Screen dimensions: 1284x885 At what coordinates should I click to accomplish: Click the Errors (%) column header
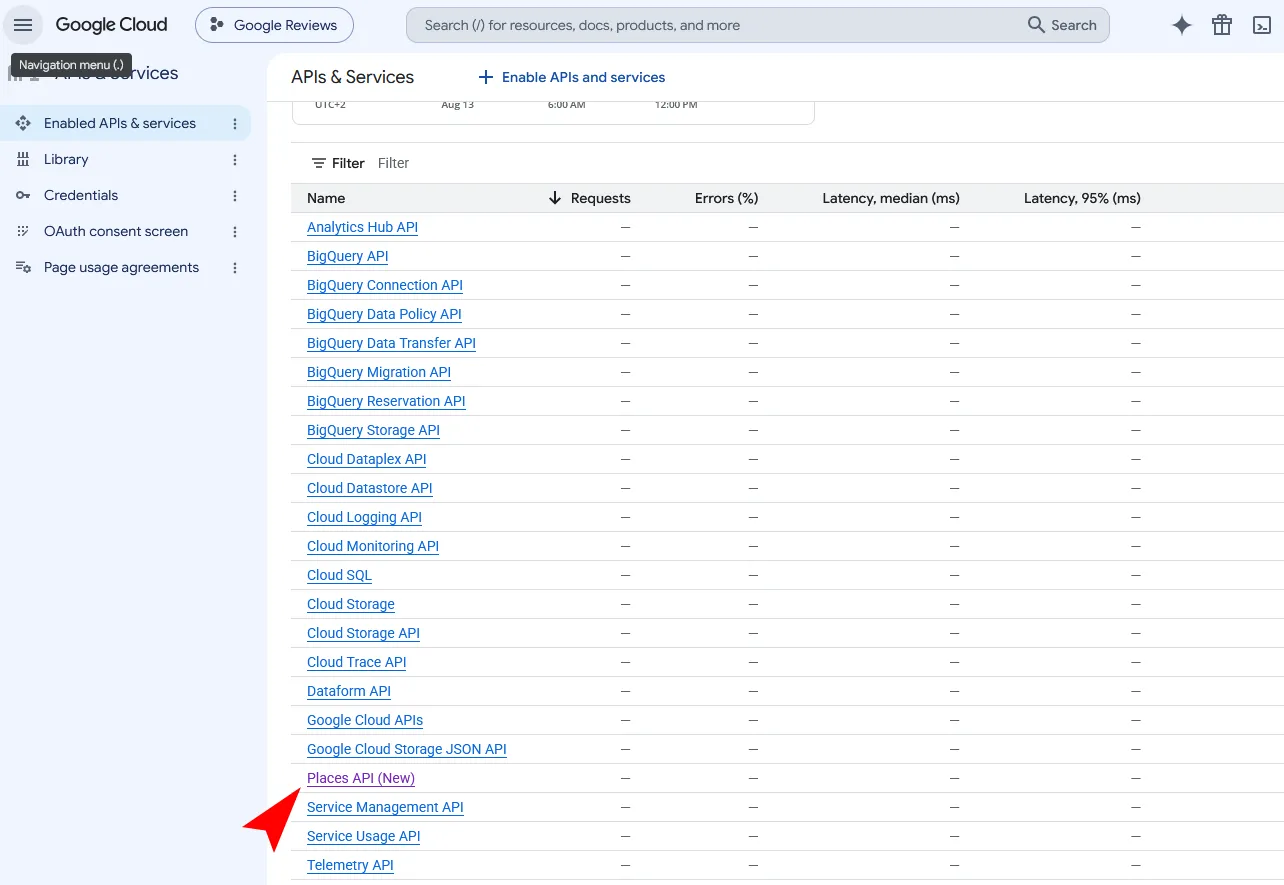pyautogui.click(x=726, y=198)
